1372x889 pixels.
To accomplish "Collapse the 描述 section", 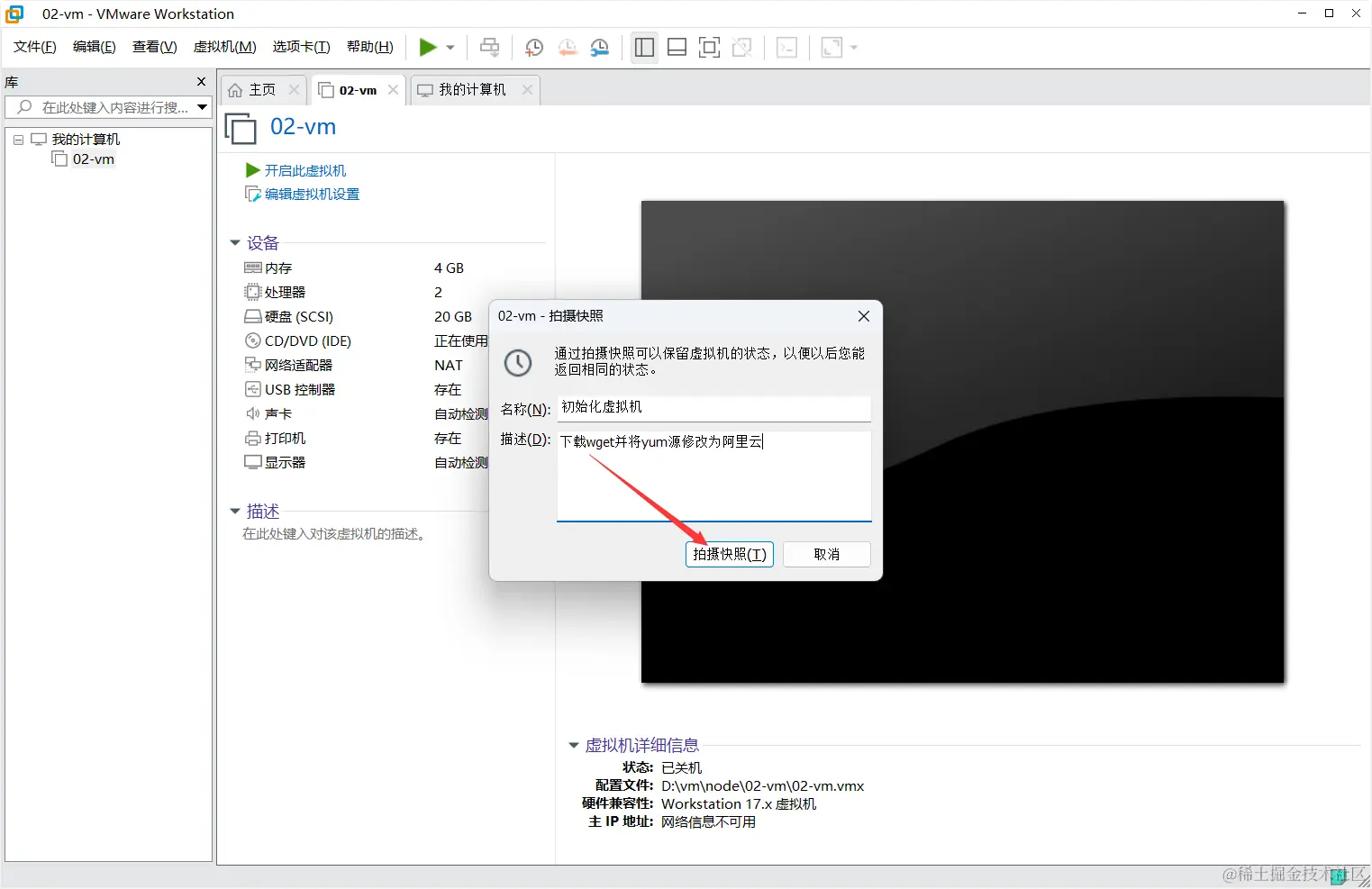I will coord(235,512).
